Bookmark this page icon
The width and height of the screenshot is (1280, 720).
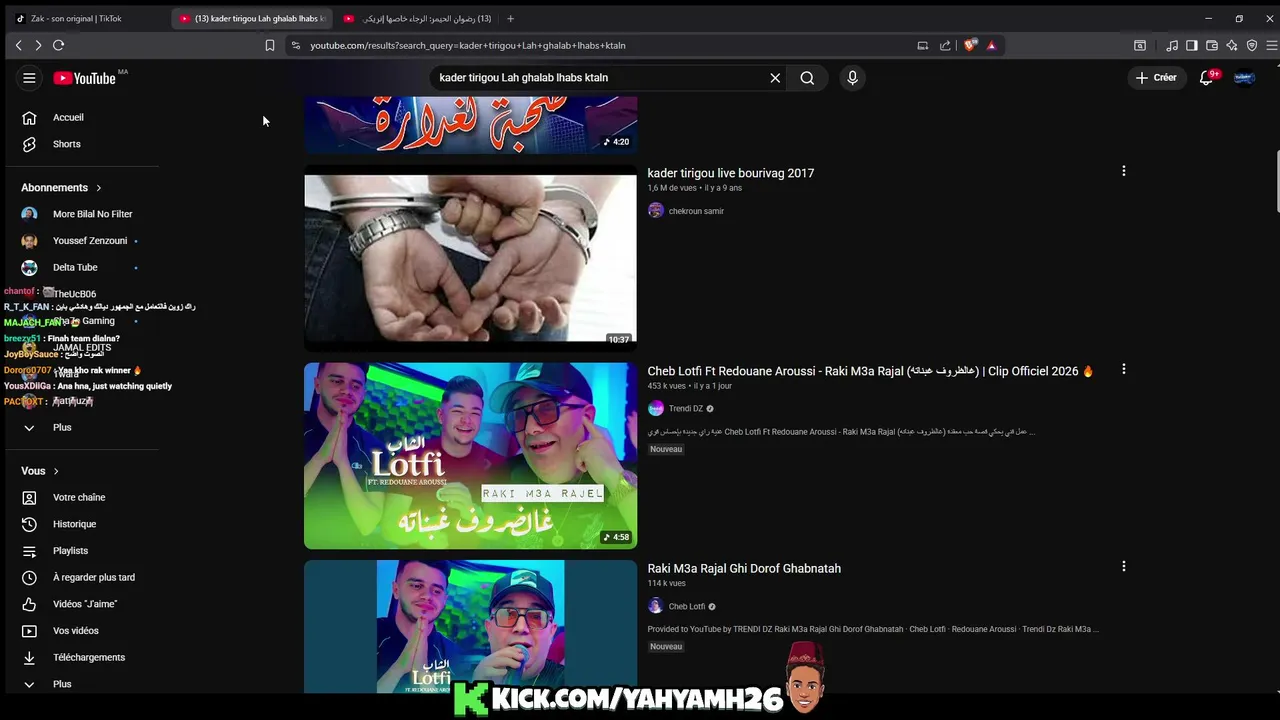pyautogui.click(x=270, y=45)
